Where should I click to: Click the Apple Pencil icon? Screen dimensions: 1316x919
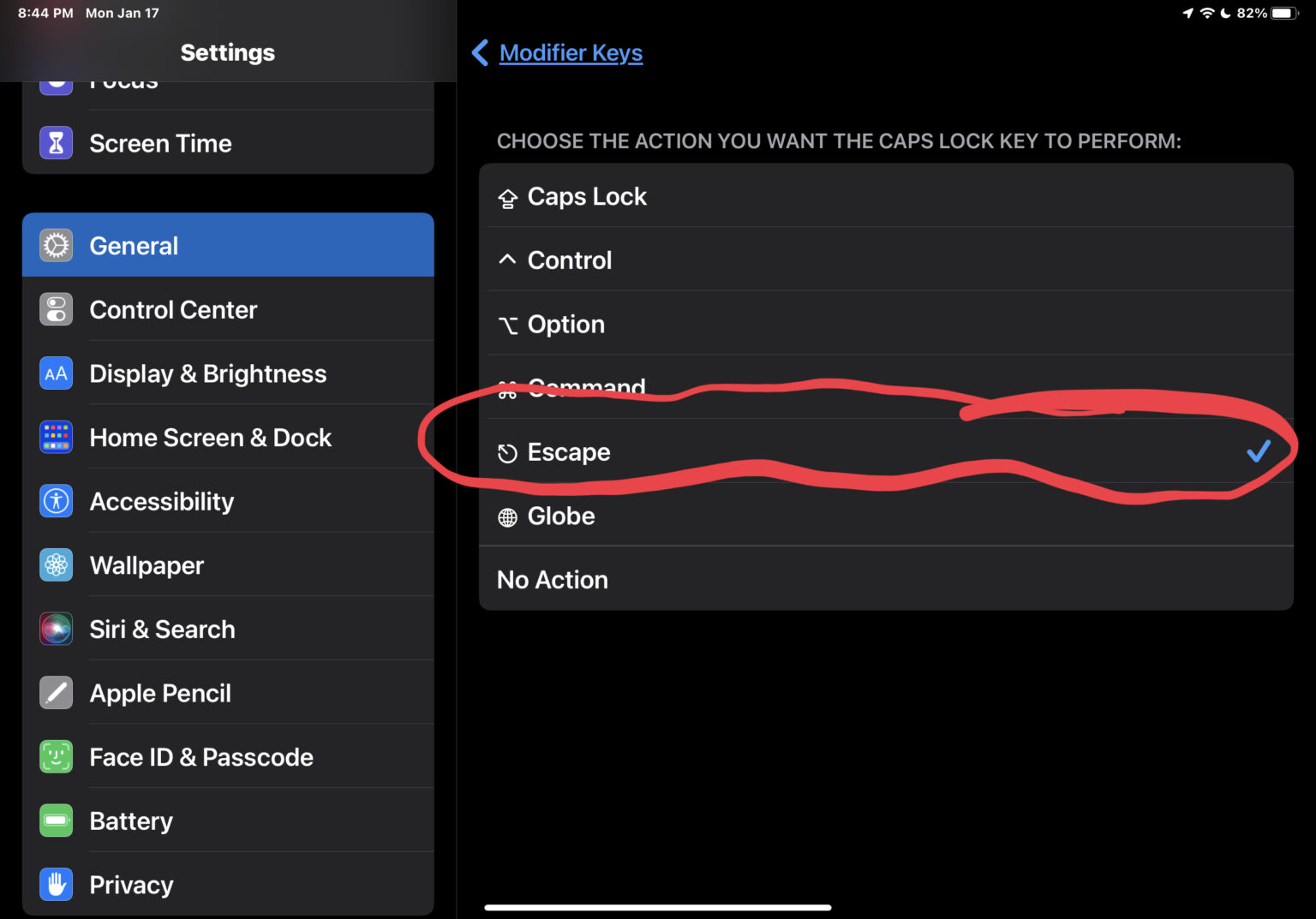[x=56, y=692]
